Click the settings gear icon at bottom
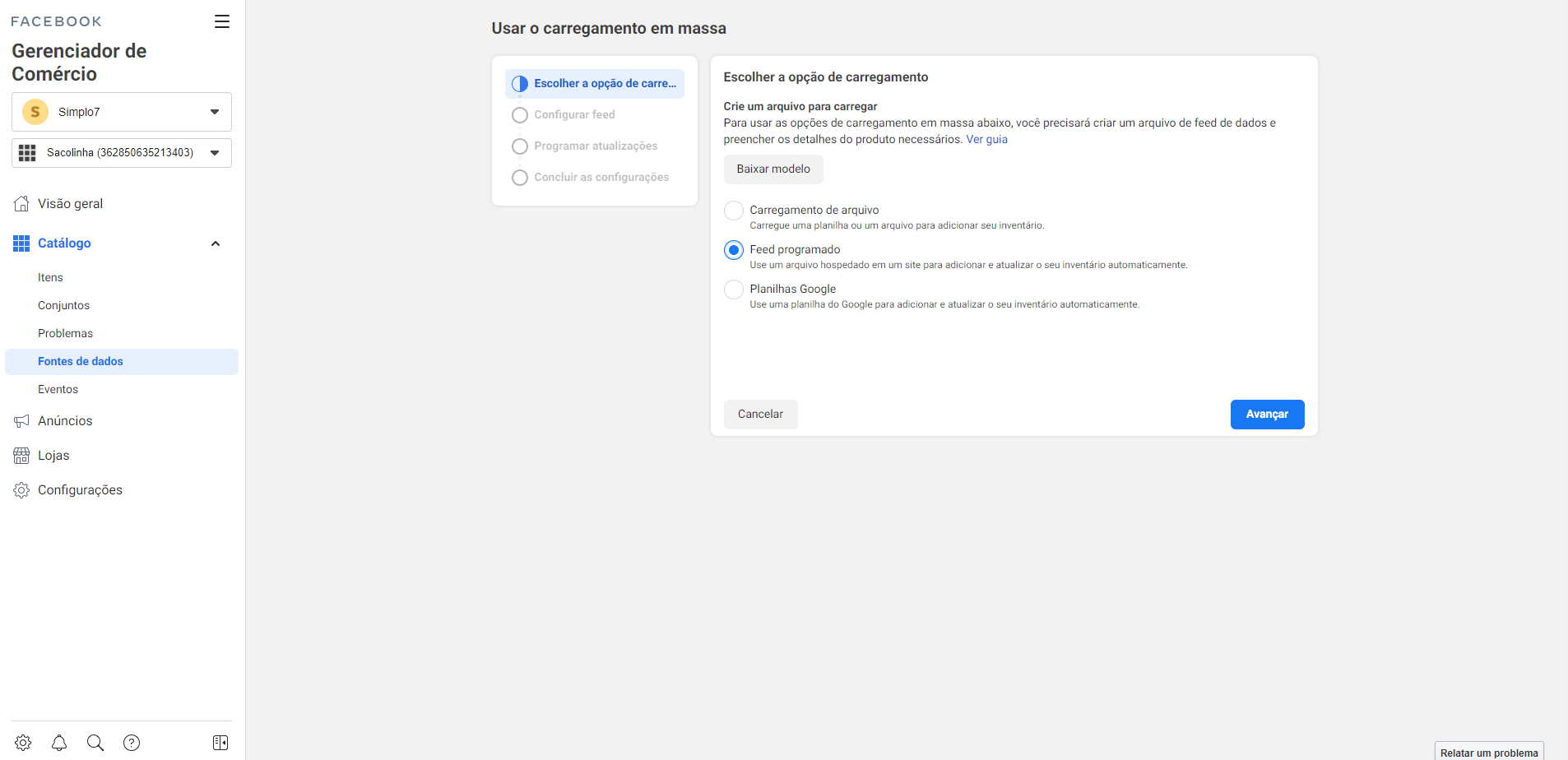Image resolution: width=1568 pixels, height=760 pixels. [x=23, y=743]
